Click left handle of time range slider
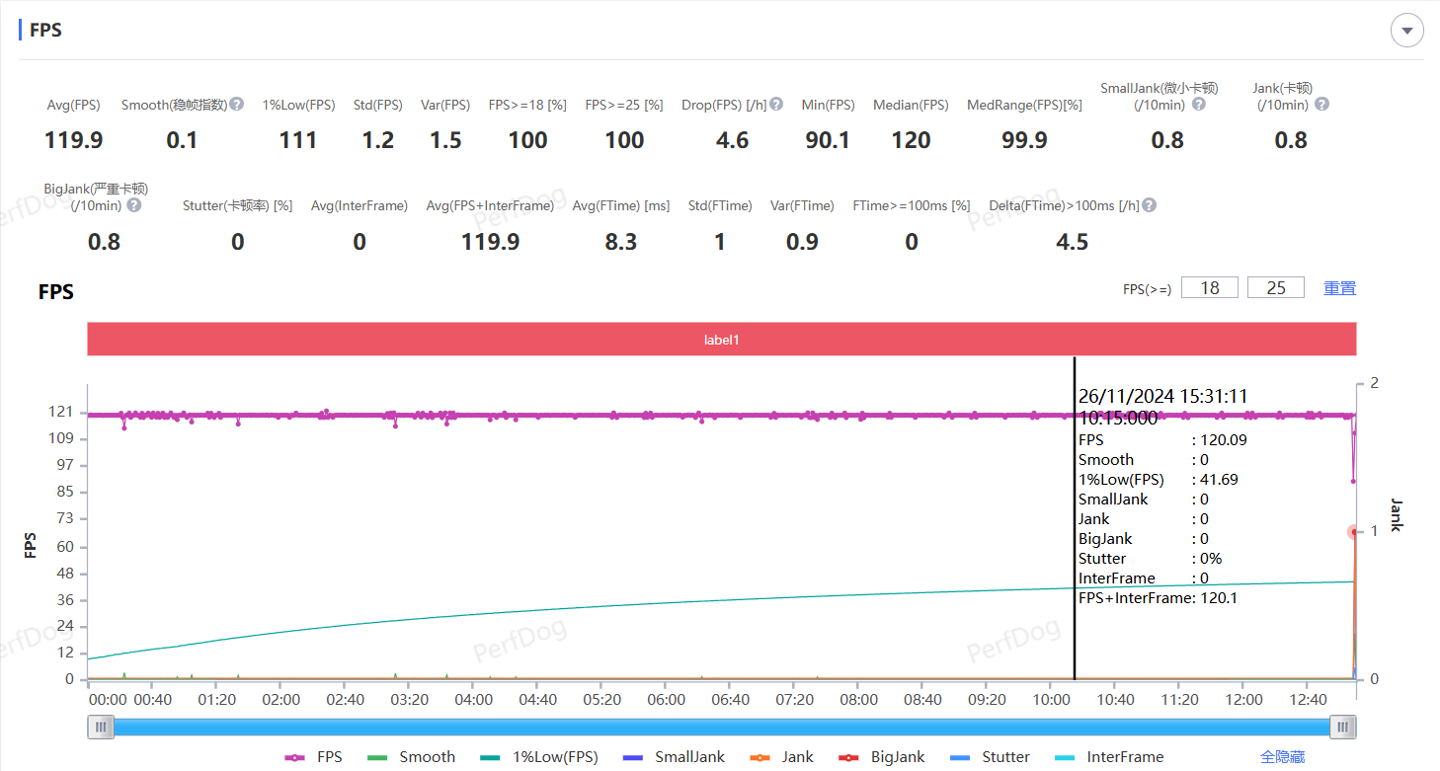This screenshot has width=1440, height=771. 100,727
